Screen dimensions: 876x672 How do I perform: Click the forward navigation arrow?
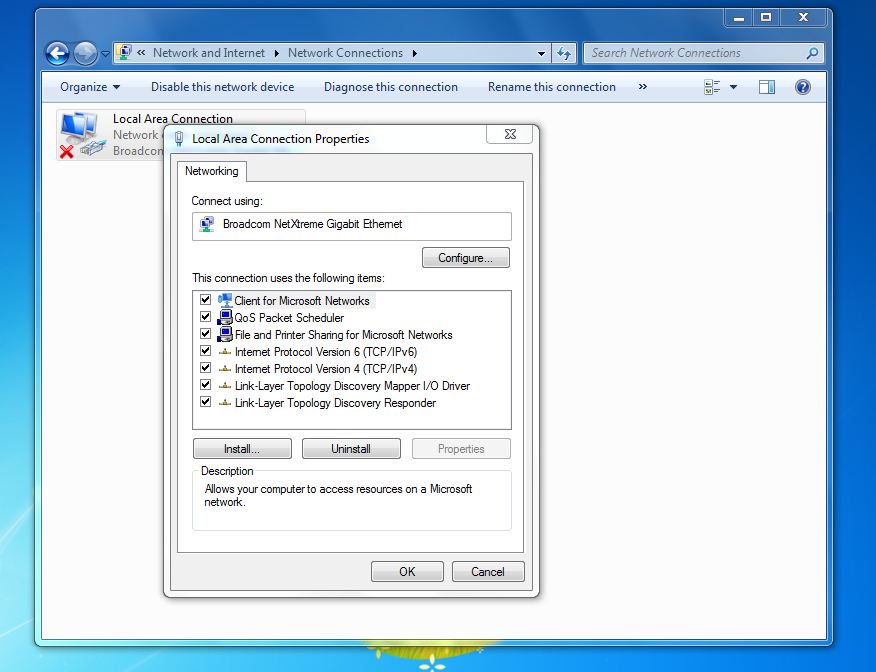[x=85, y=54]
